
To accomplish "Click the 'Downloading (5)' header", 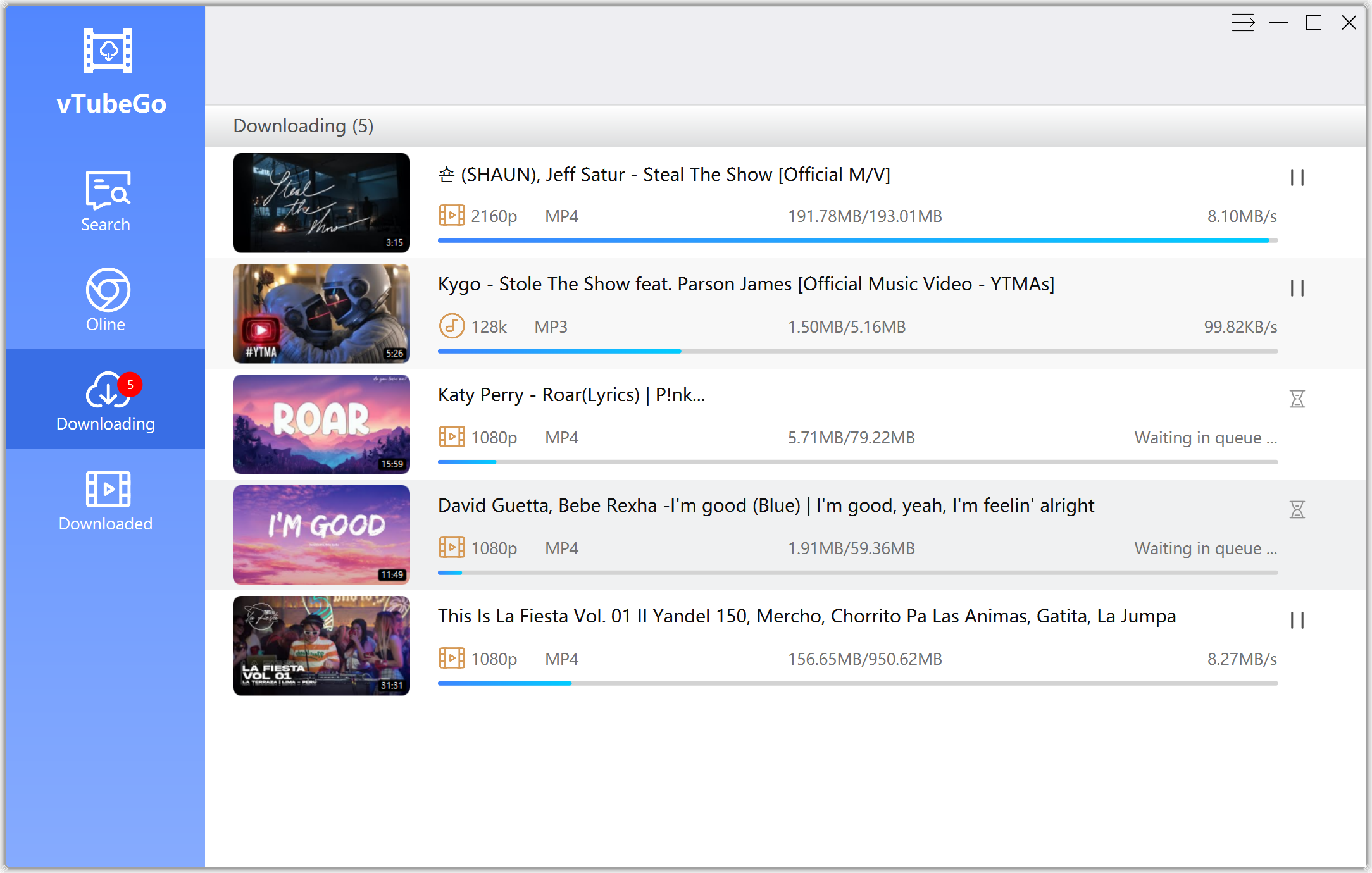I will pyautogui.click(x=303, y=126).
